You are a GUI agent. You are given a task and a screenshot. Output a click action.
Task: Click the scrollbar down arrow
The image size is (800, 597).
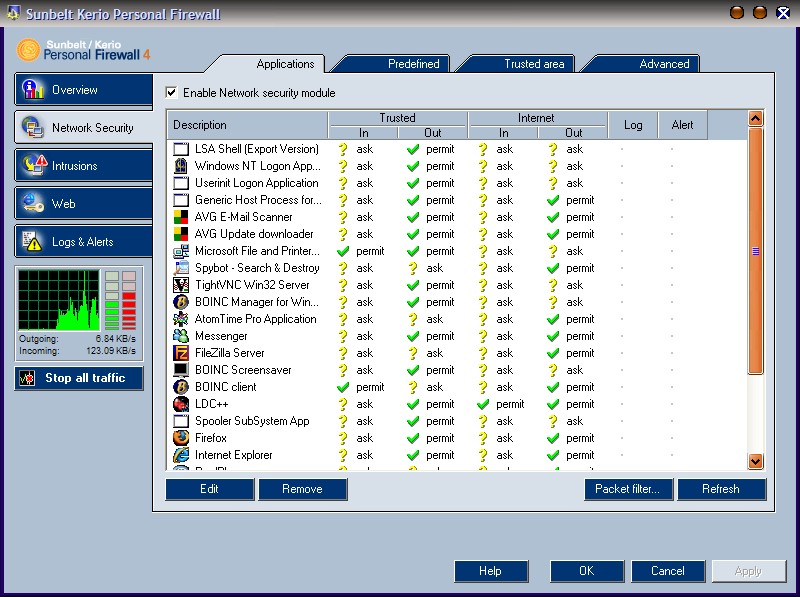(755, 461)
